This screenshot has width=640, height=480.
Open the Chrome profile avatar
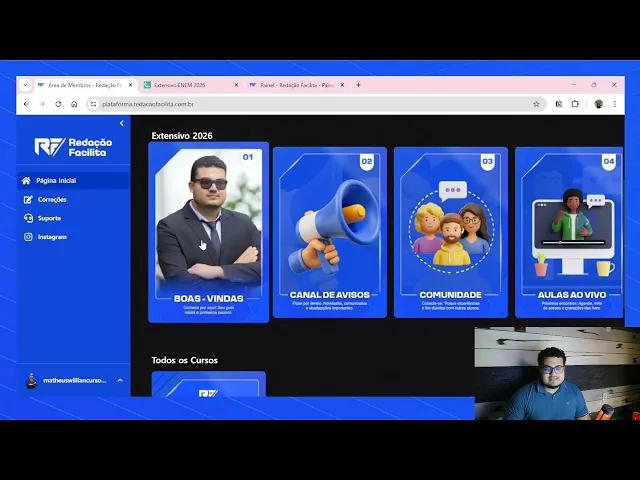[x=599, y=104]
